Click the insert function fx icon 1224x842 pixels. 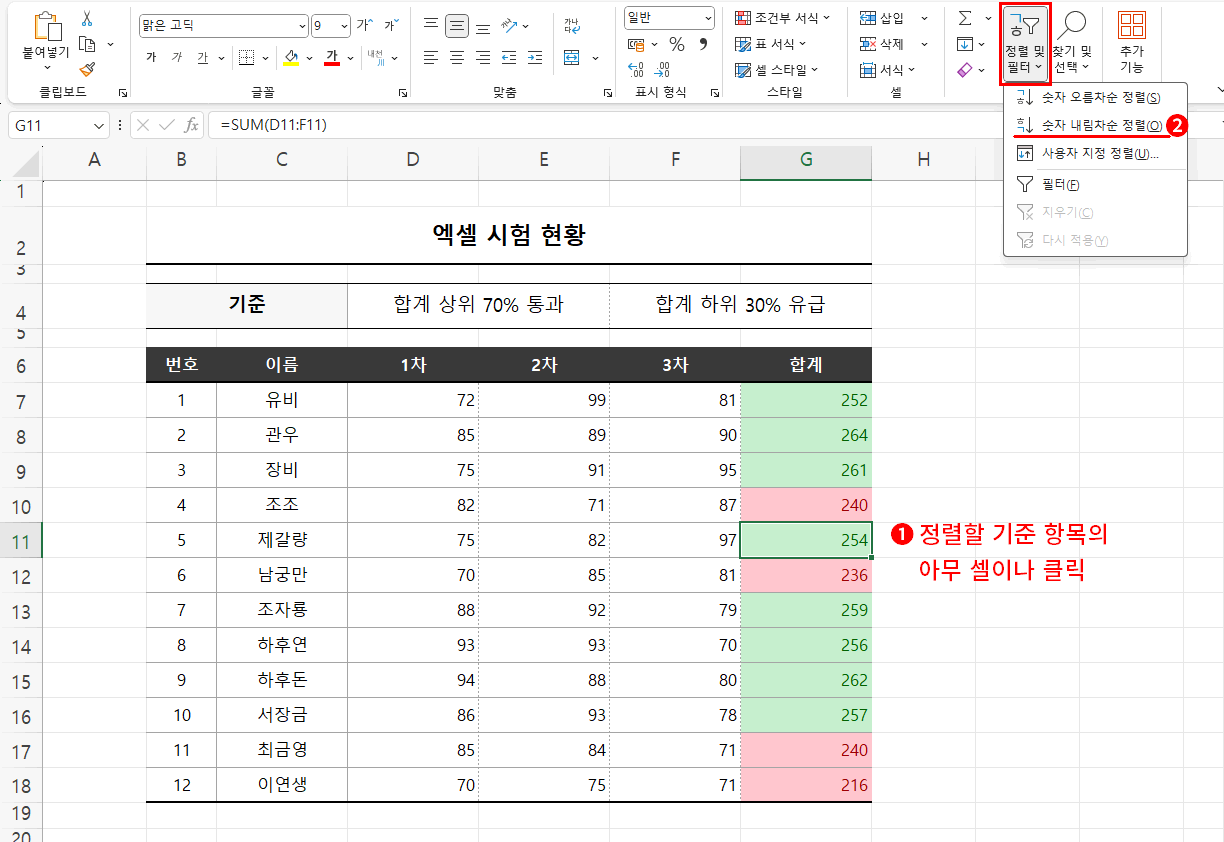pyautogui.click(x=191, y=125)
